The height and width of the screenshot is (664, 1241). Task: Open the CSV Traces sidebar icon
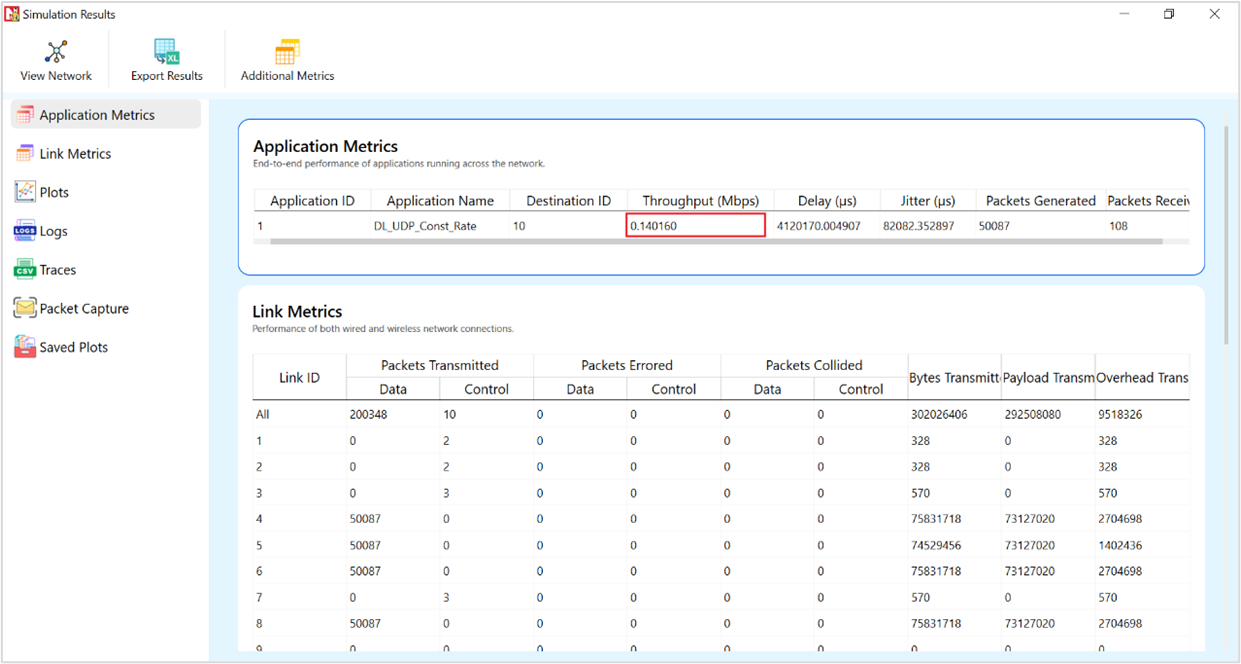(25, 270)
